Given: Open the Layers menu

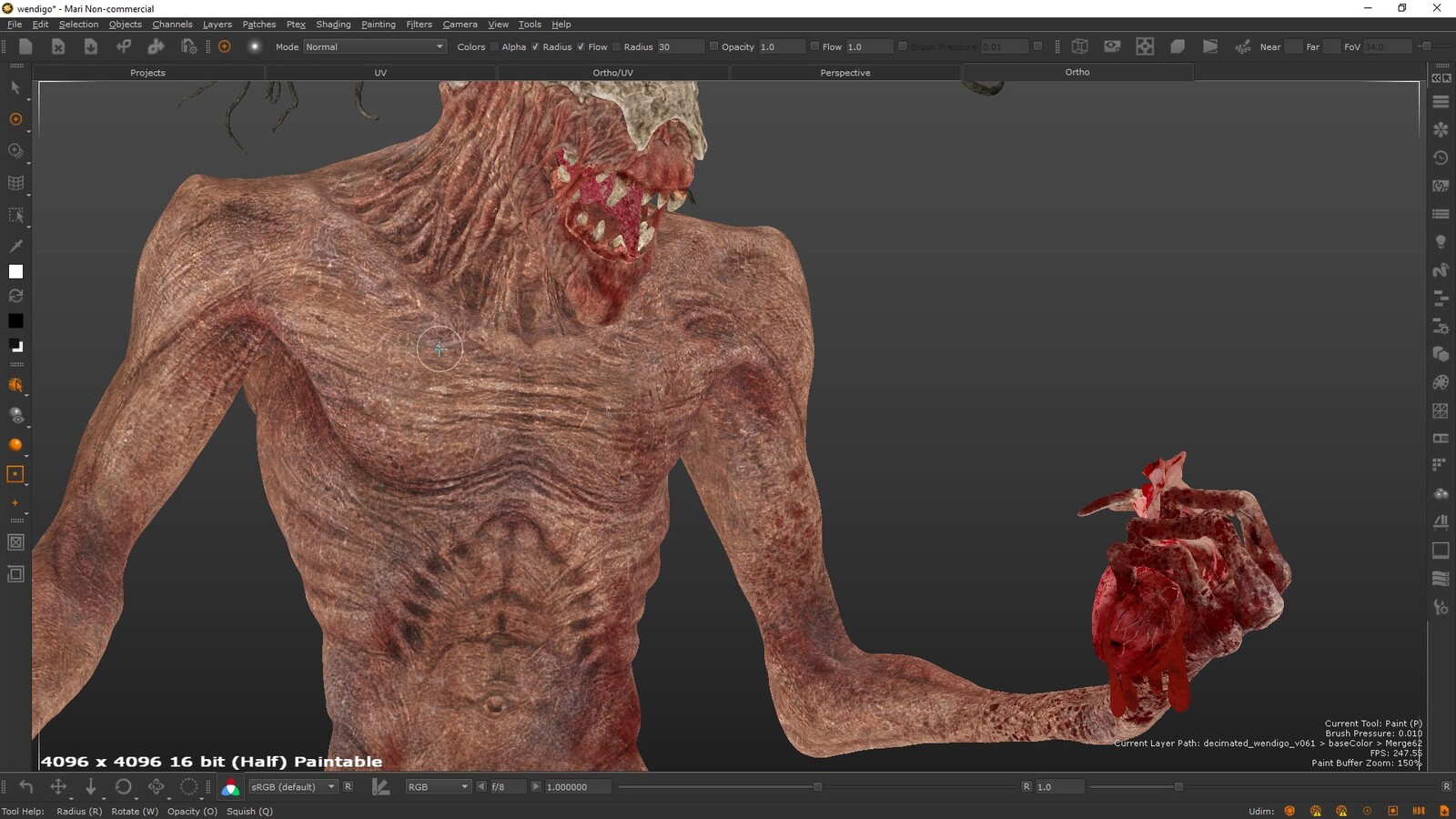Looking at the screenshot, I should (x=217, y=25).
